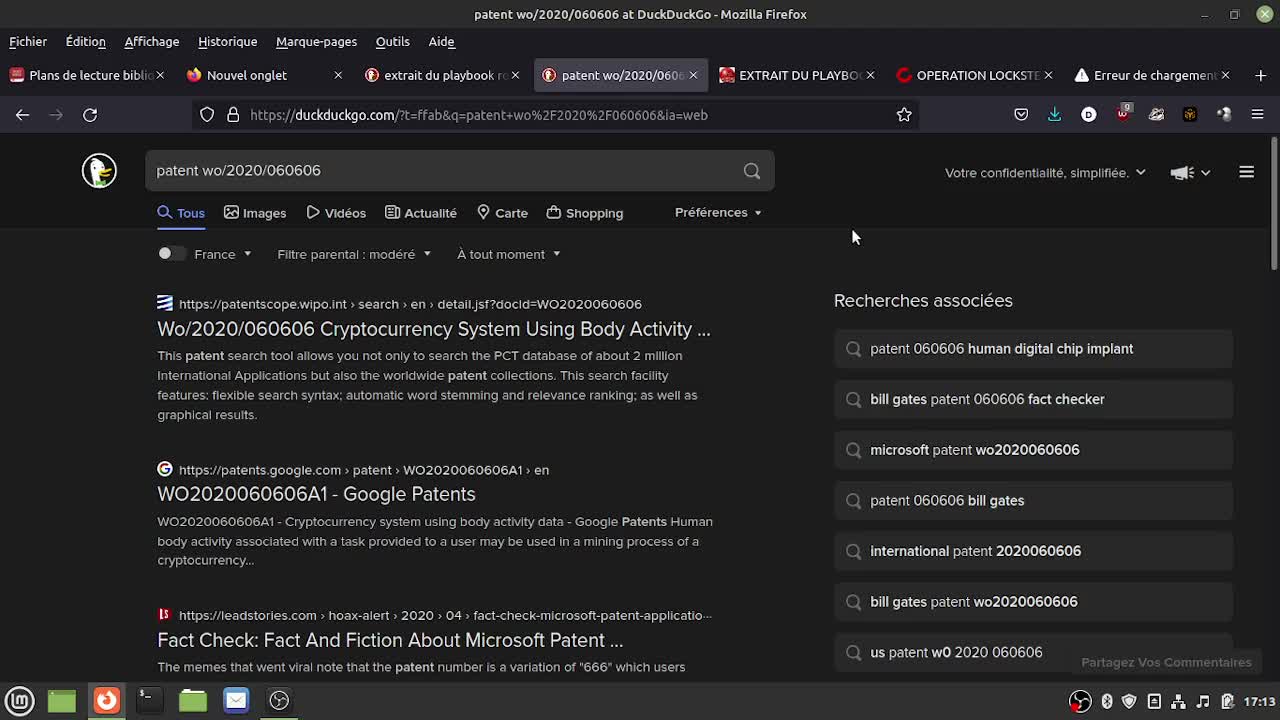Open the Firefox hamburger application menu

click(1257, 115)
